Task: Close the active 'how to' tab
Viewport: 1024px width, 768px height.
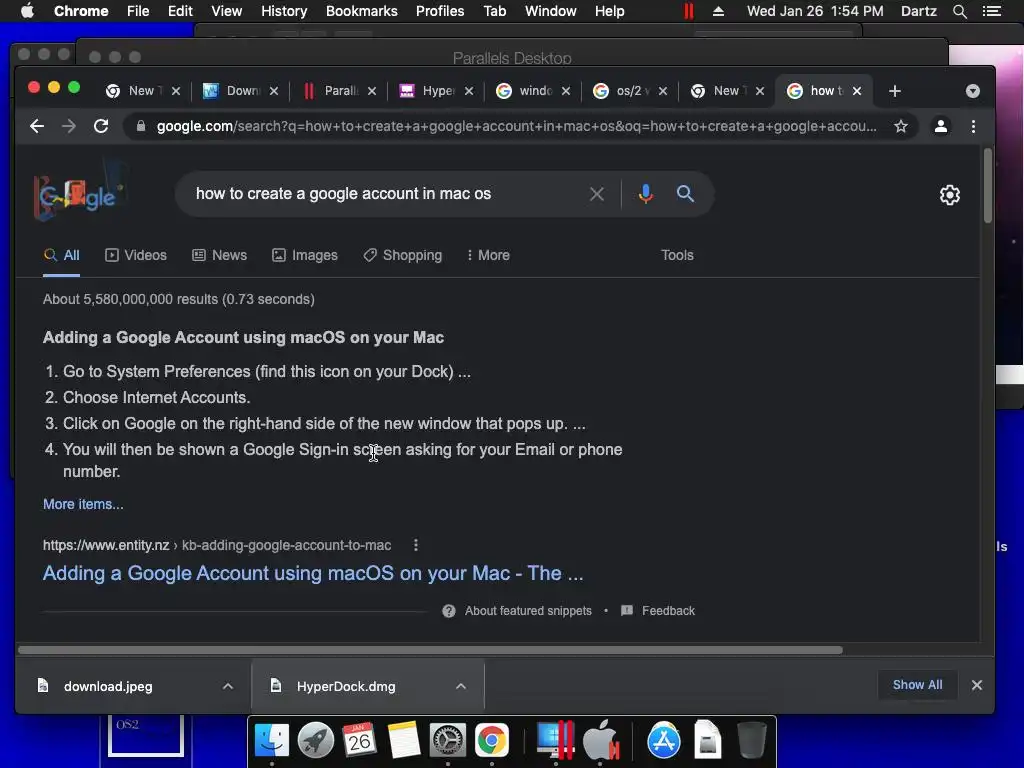Action: tap(857, 91)
